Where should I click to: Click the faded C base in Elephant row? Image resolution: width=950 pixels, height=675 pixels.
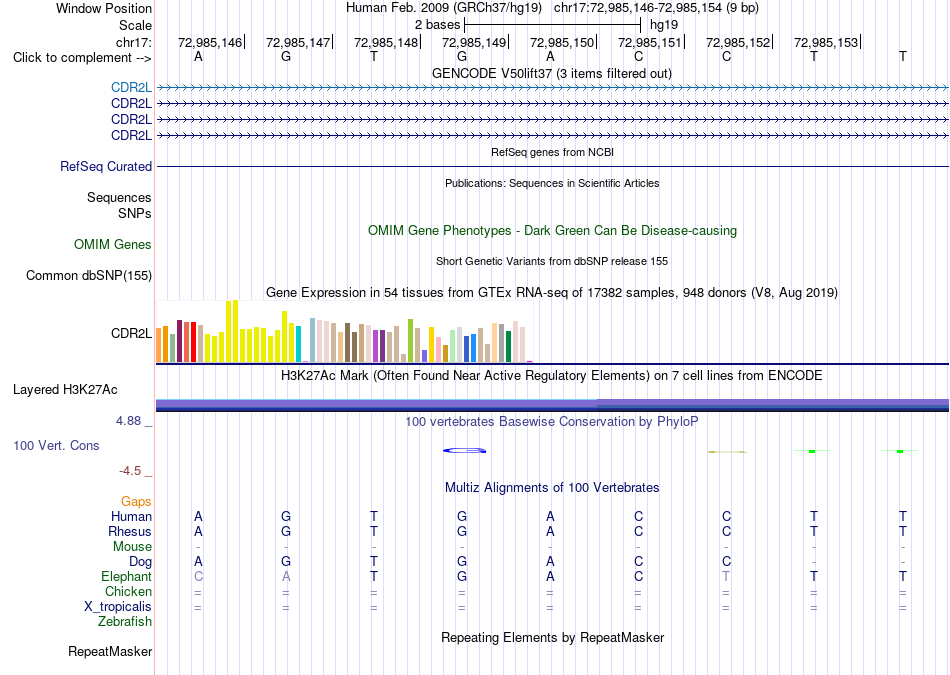point(198,577)
